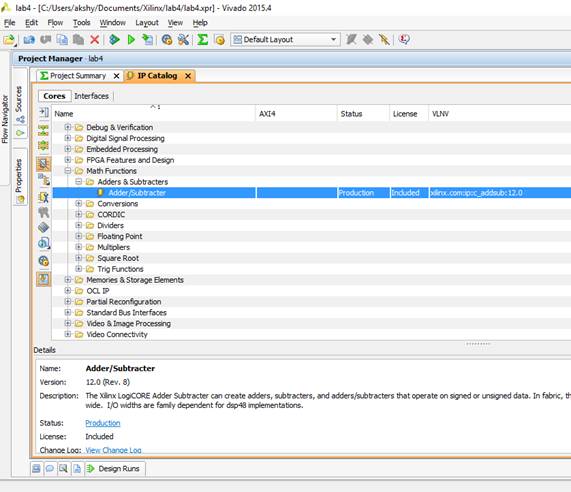Click the Flow Navigator vertical side tab
The height and width of the screenshot is (492, 571).
5,119
